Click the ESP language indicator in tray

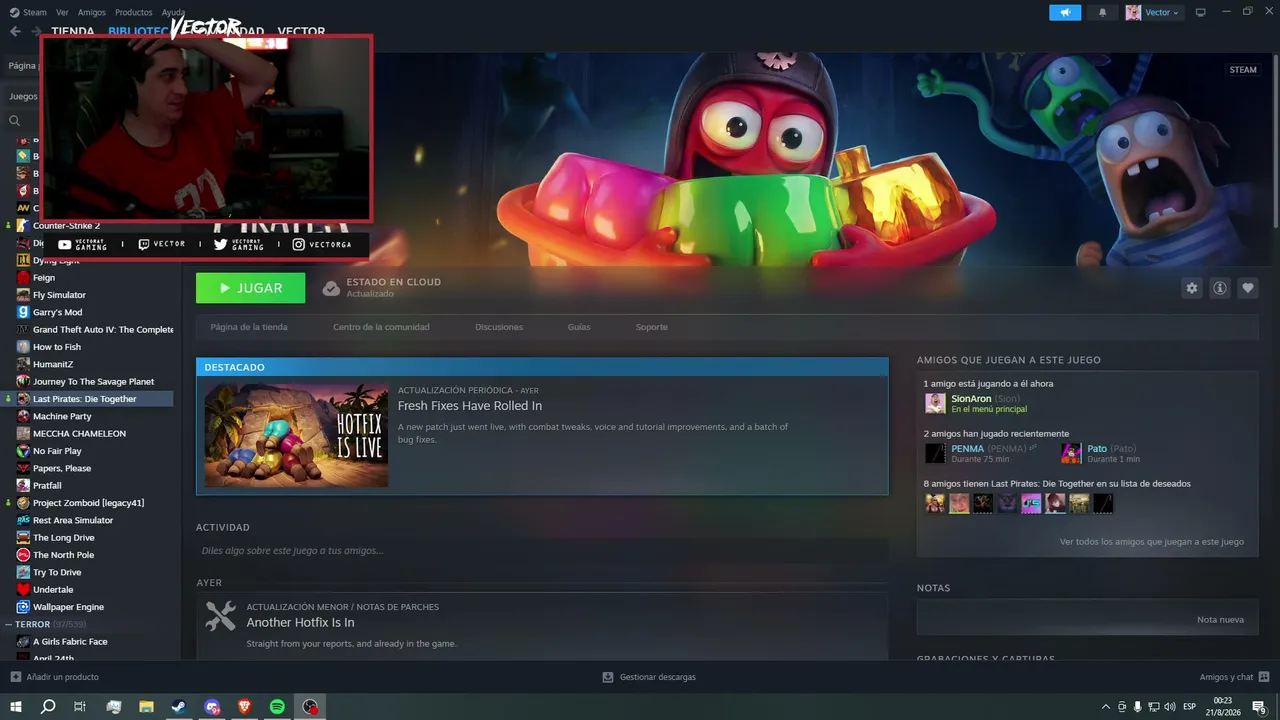[x=1189, y=707]
